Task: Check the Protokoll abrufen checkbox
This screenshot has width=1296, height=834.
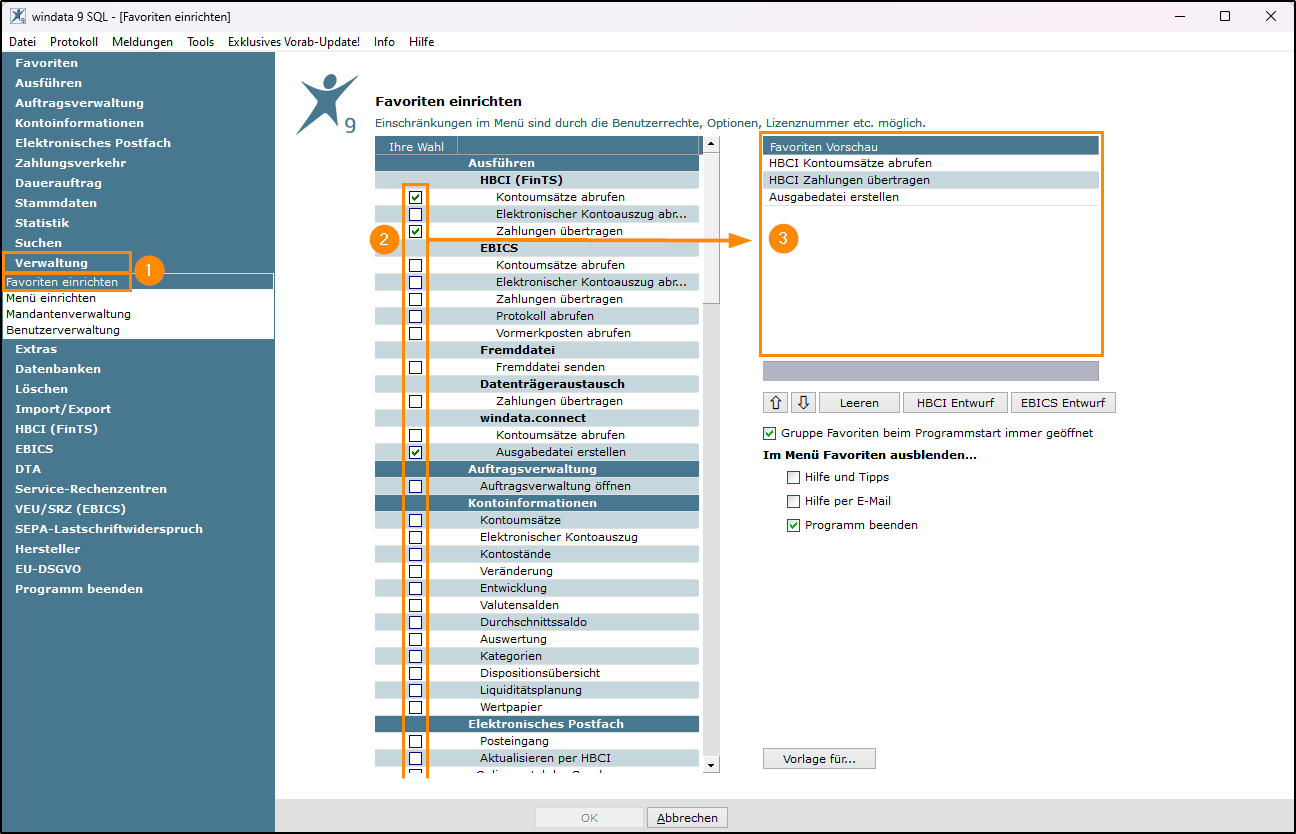Action: (416, 316)
